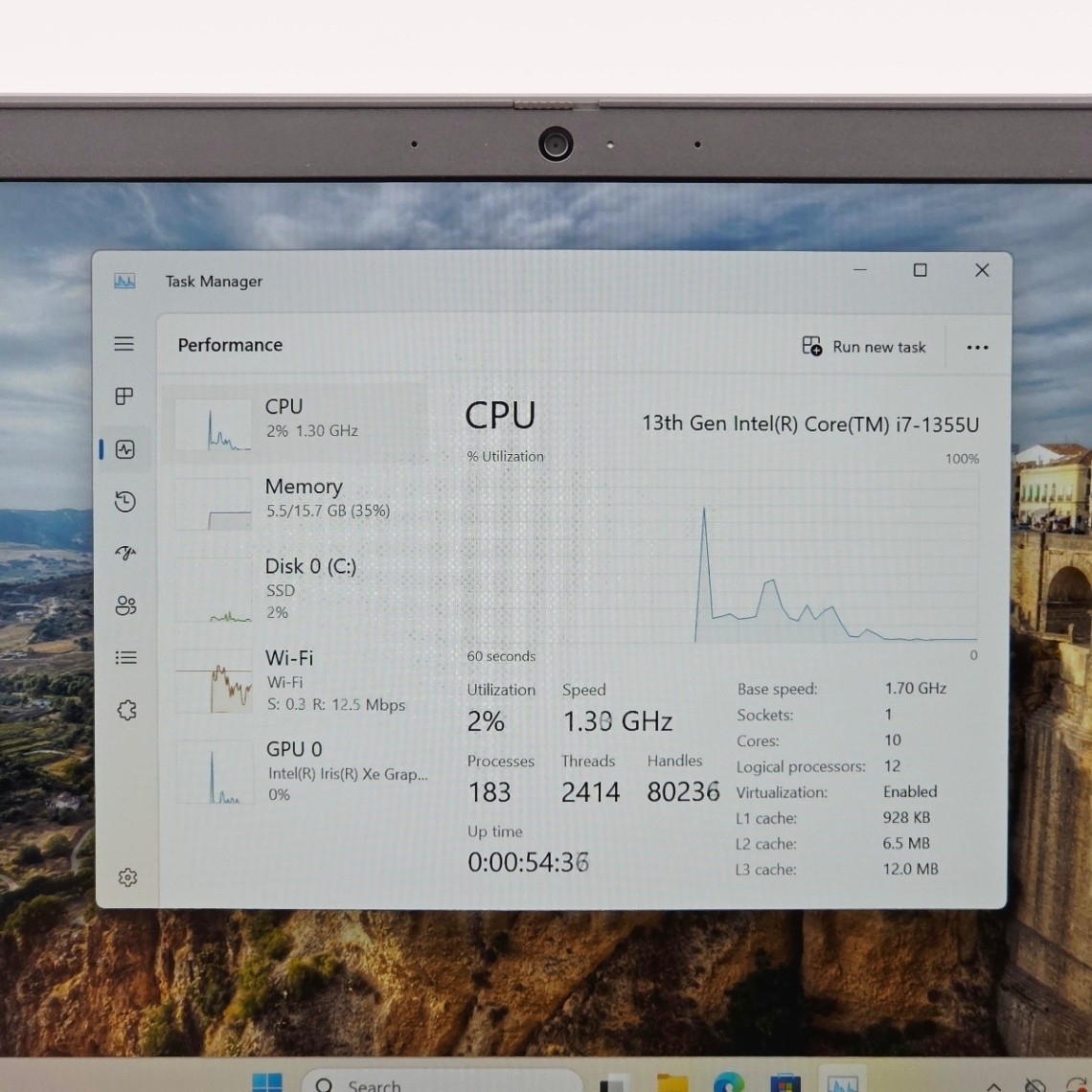Click the % Utilization label

pos(506,457)
